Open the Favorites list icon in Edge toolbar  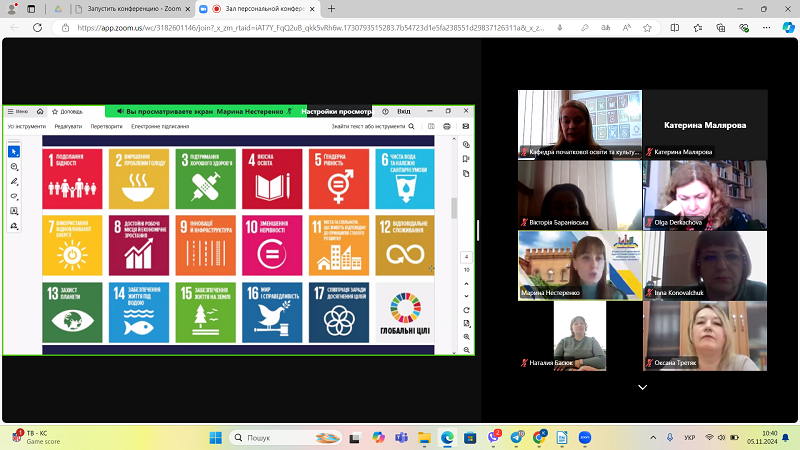[x=697, y=28]
